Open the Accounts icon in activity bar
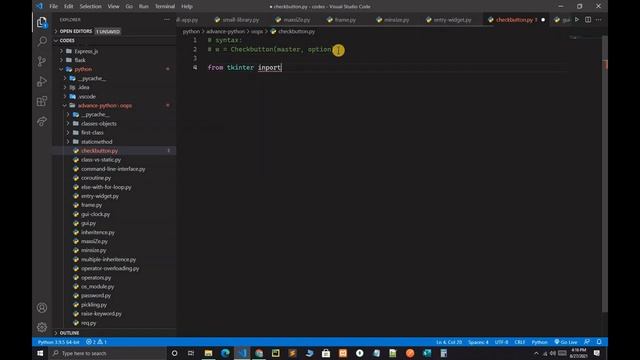640x360 pixels. [x=42, y=308]
